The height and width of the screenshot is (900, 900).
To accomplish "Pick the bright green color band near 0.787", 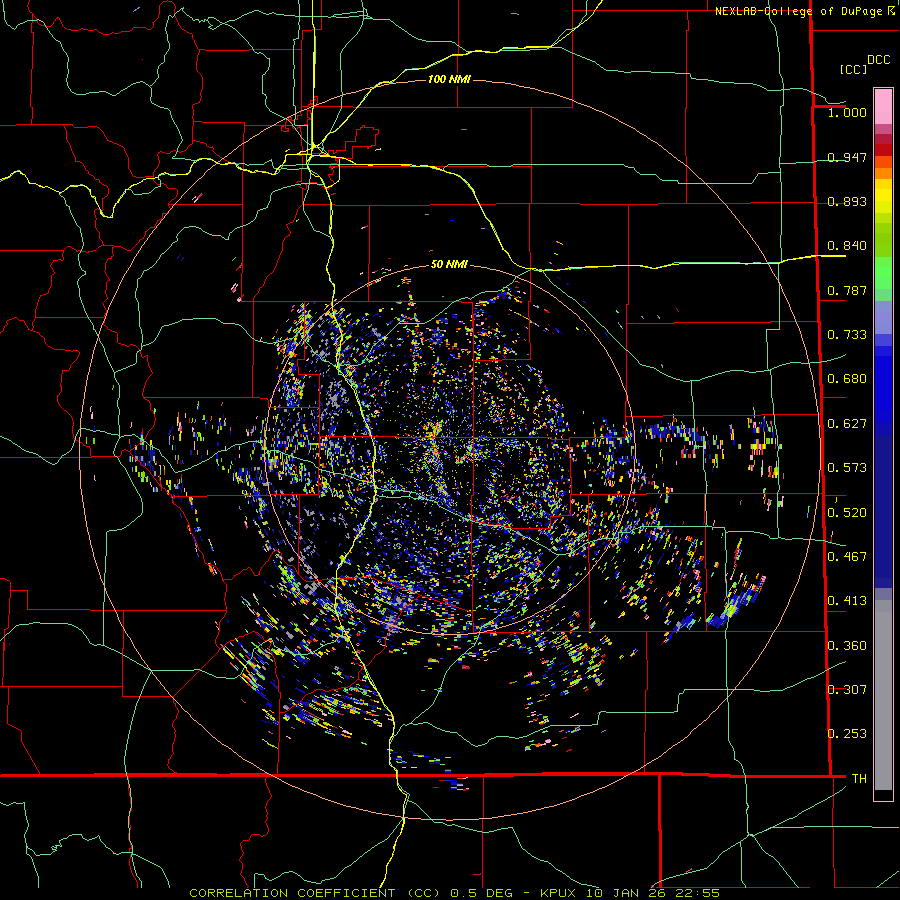I will (x=883, y=273).
